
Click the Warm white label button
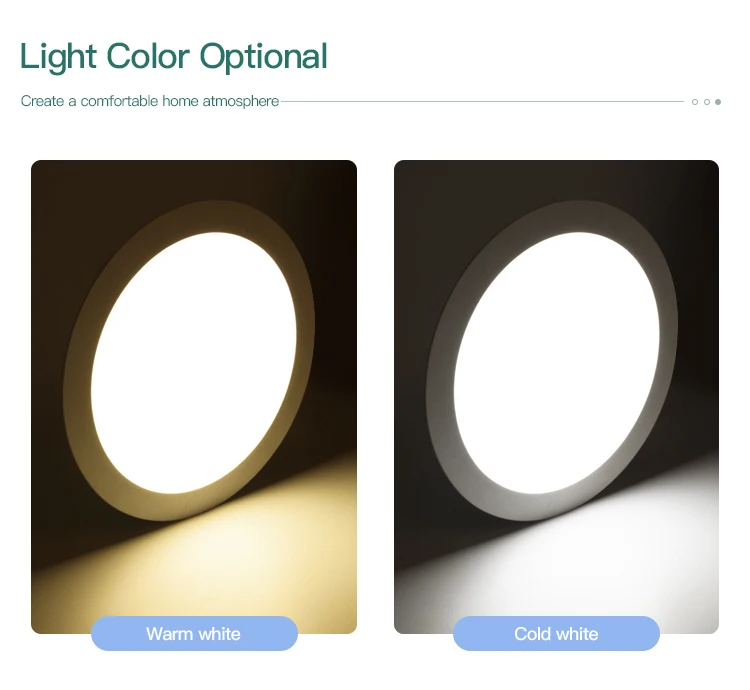[x=194, y=633]
